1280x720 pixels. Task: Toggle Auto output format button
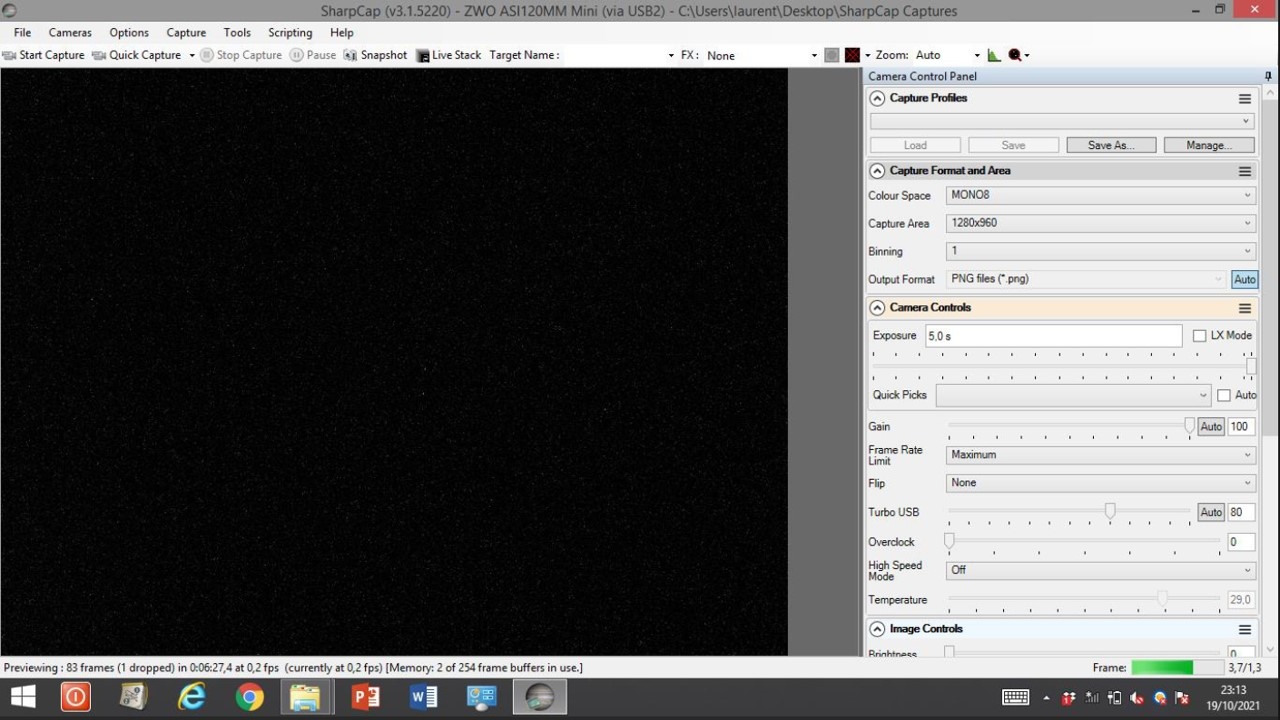(1244, 280)
